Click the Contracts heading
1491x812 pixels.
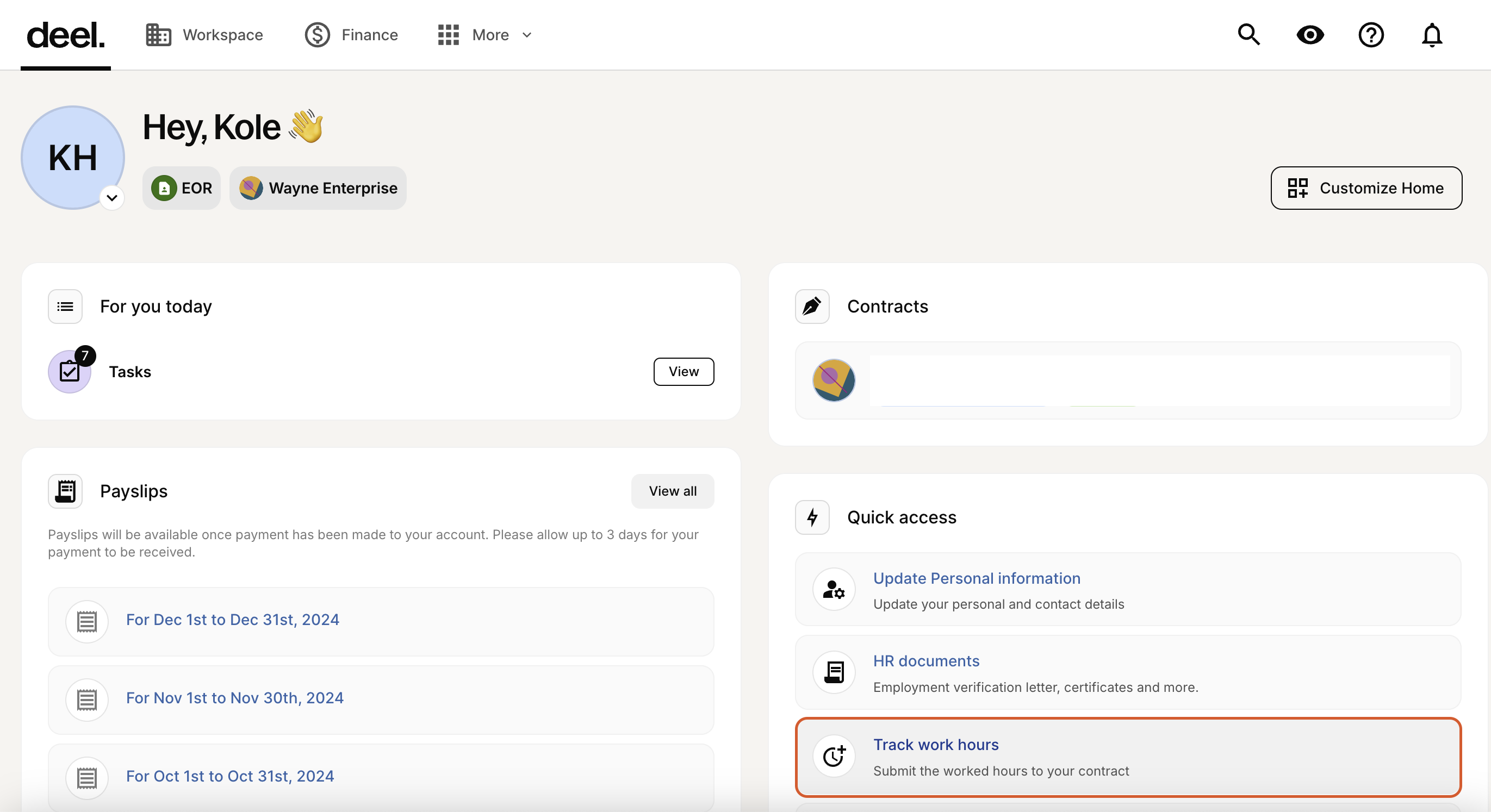coord(887,307)
